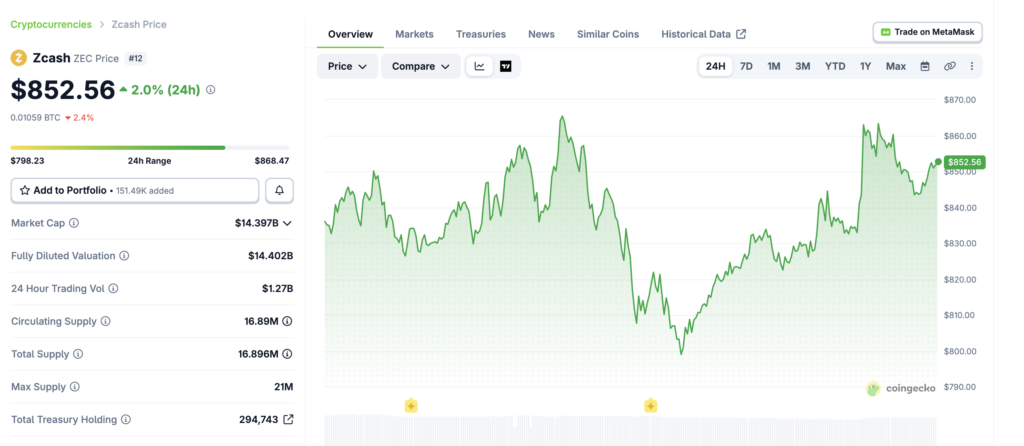Click the $870.00 axis label
The height and width of the screenshot is (446, 1024).
click(x=959, y=100)
